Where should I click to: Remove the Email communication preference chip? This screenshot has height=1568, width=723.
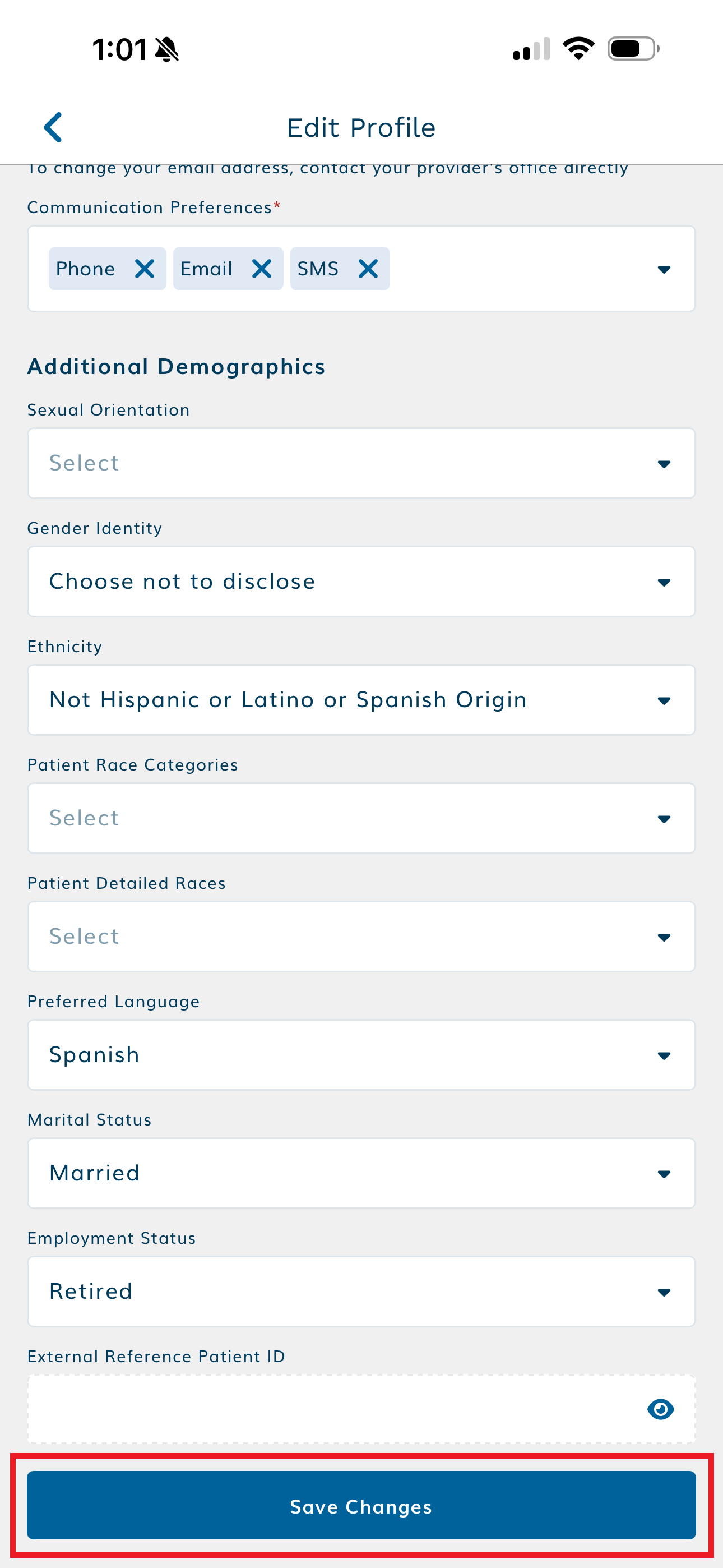coord(262,269)
